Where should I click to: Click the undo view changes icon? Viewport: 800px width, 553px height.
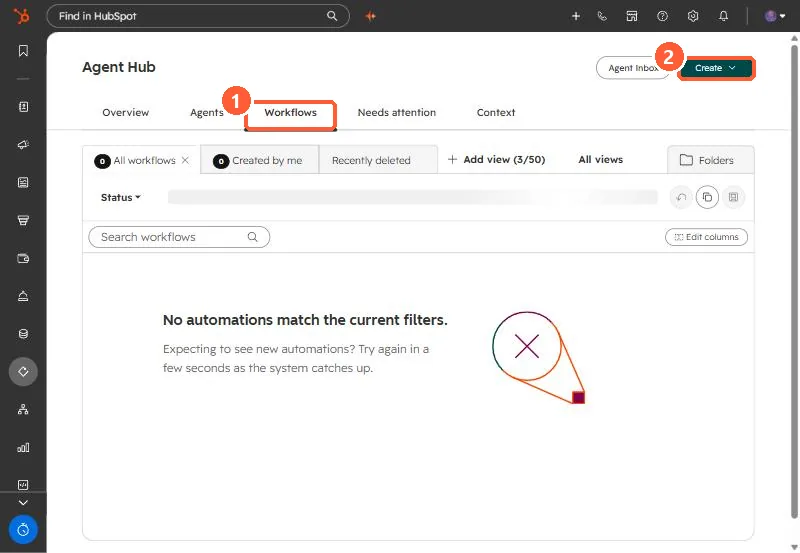click(x=681, y=197)
